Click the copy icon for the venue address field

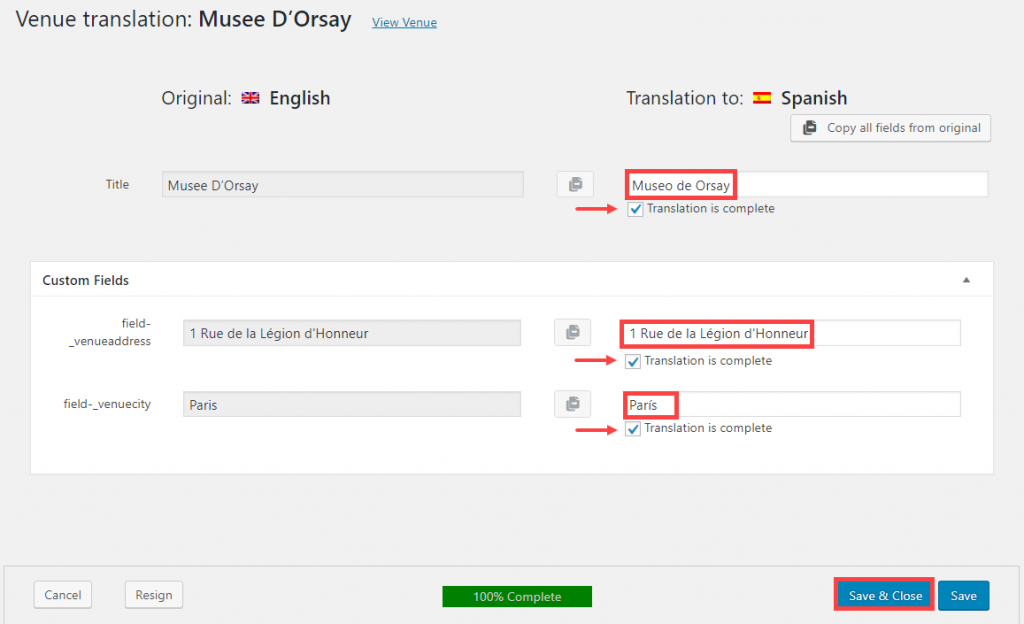click(573, 332)
